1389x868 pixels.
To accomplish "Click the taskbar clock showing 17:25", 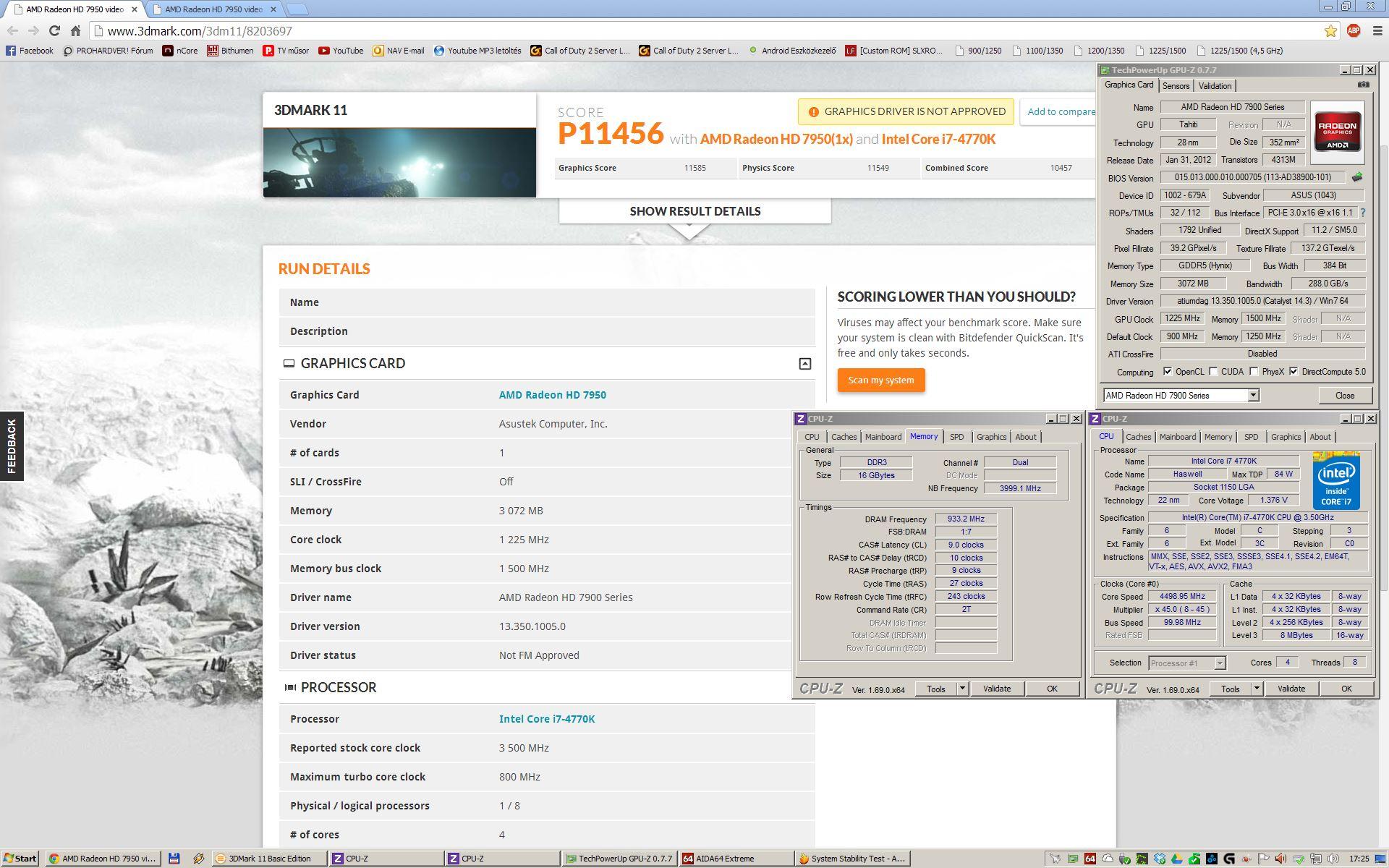I will point(1359,859).
